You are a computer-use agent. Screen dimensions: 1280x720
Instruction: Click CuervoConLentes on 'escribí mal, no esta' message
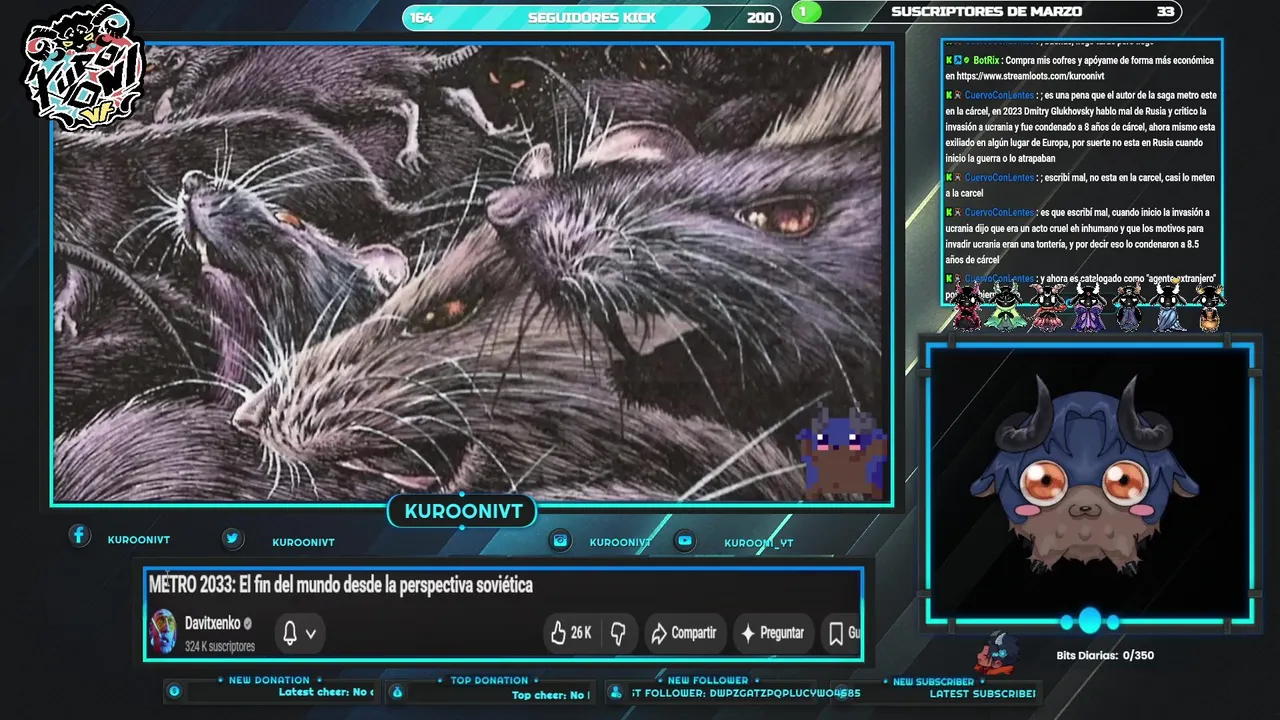click(x=999, y=178)
